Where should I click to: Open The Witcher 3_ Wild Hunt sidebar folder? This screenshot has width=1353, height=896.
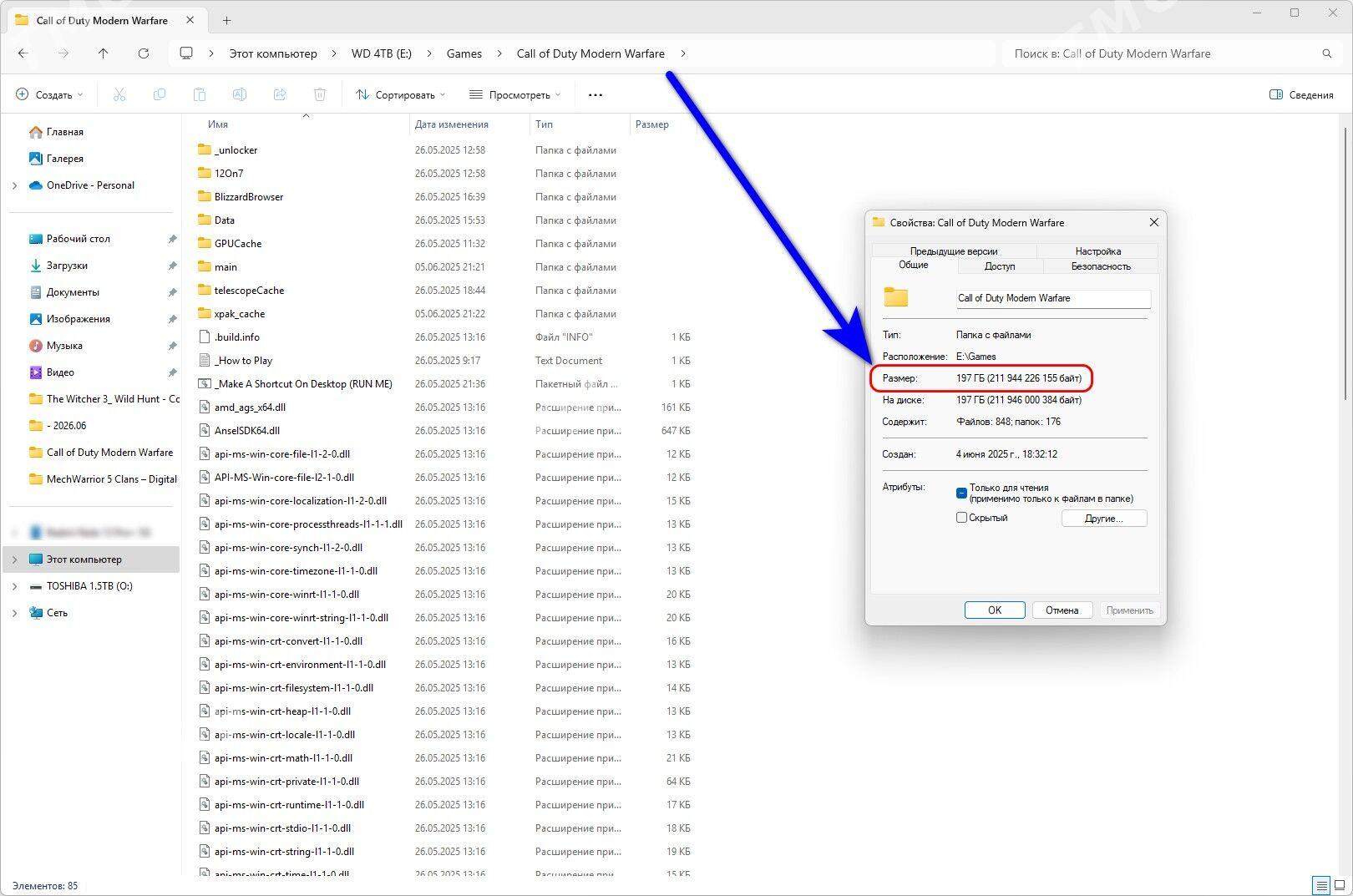[x=104, y=398]
